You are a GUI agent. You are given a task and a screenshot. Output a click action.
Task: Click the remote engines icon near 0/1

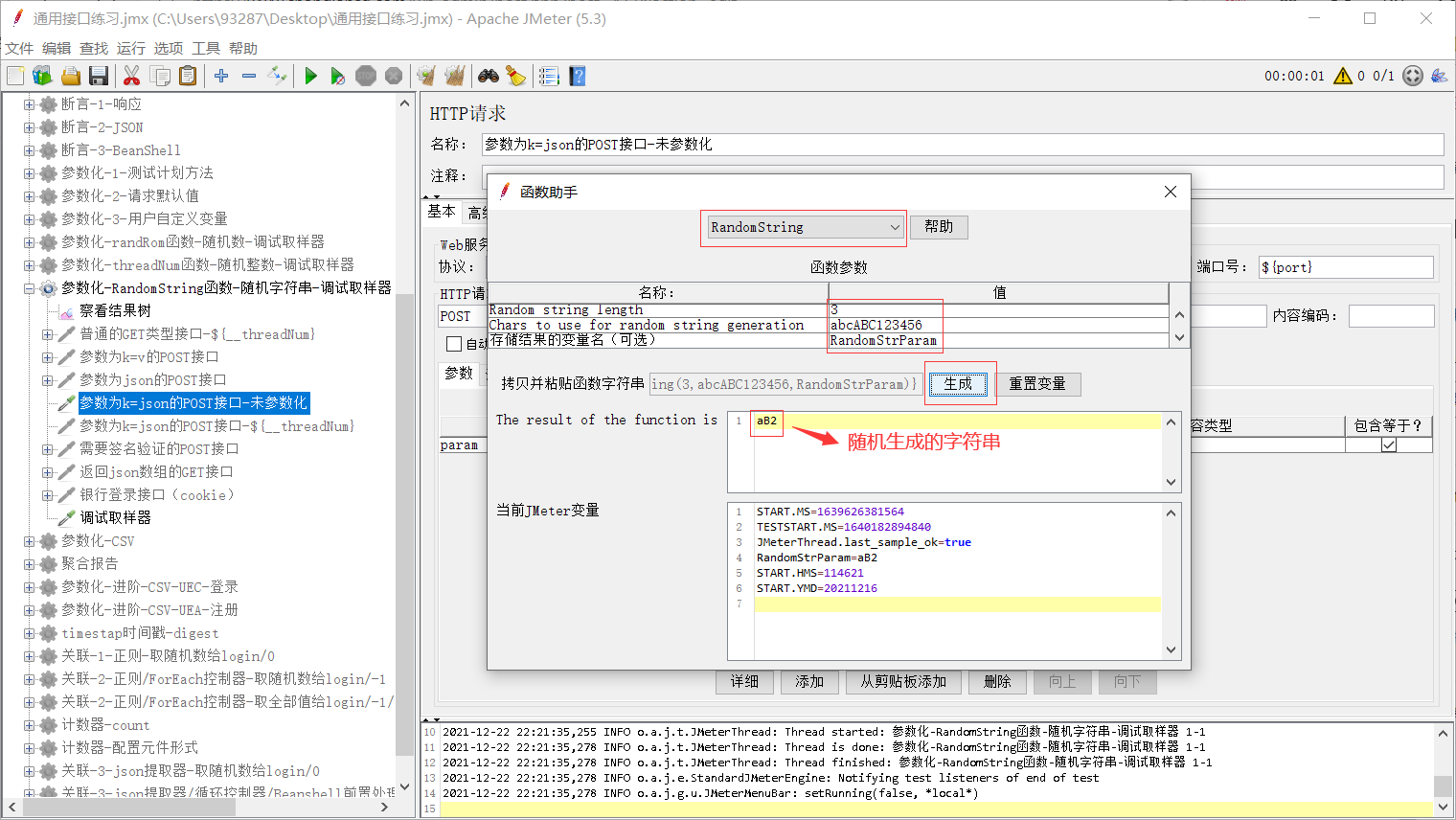[1413, 76]
